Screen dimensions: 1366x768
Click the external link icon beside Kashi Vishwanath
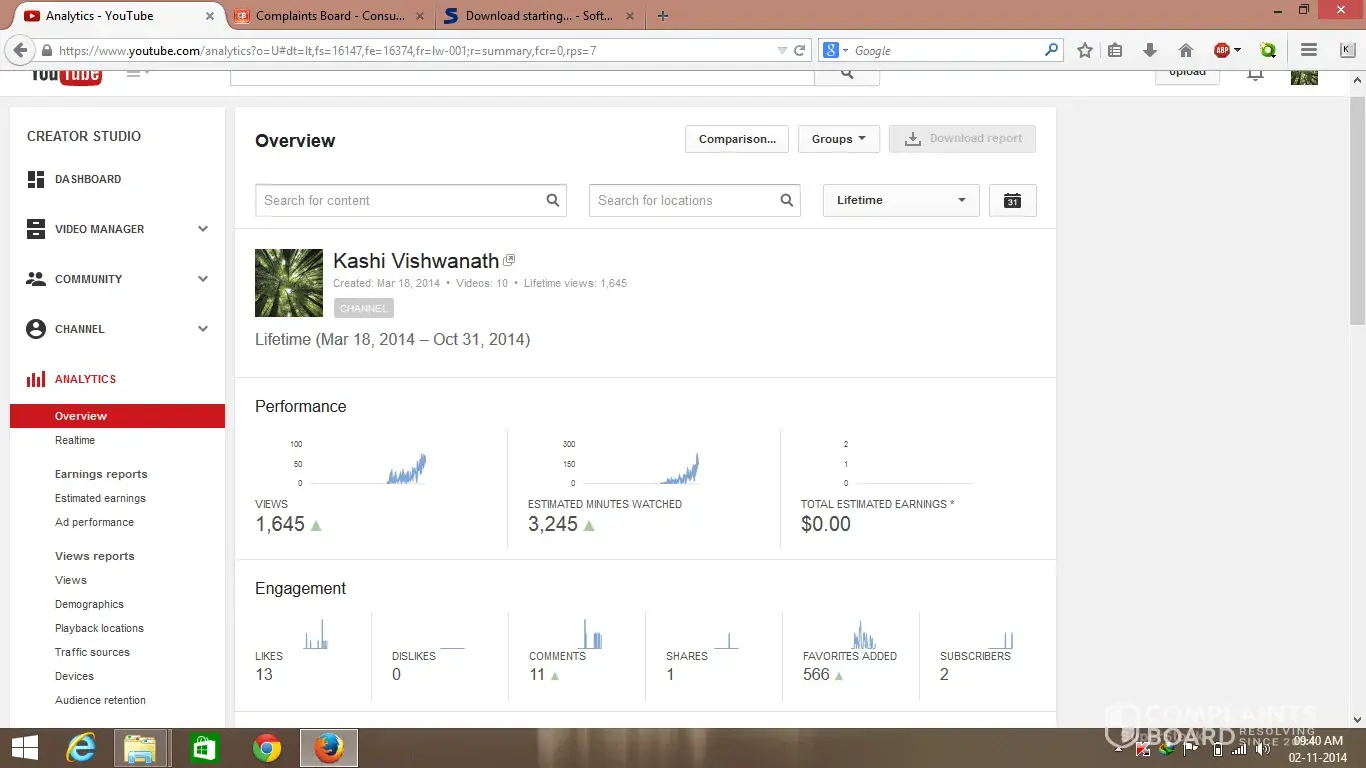point(509,260)
